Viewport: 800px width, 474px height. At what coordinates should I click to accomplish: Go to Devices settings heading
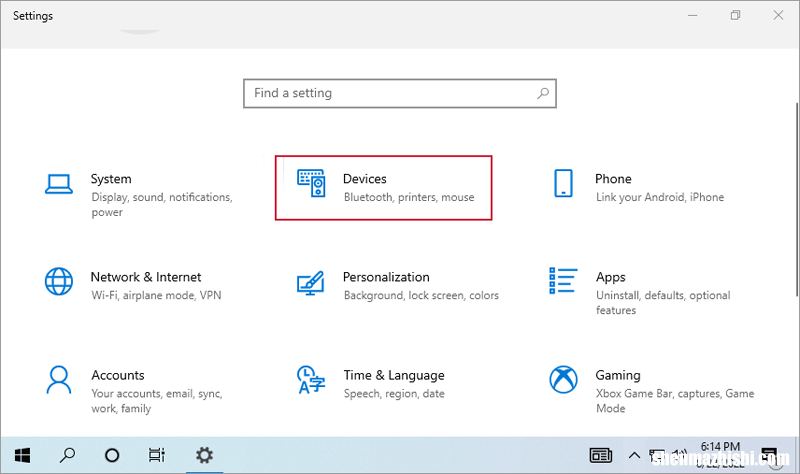(365, 179)
